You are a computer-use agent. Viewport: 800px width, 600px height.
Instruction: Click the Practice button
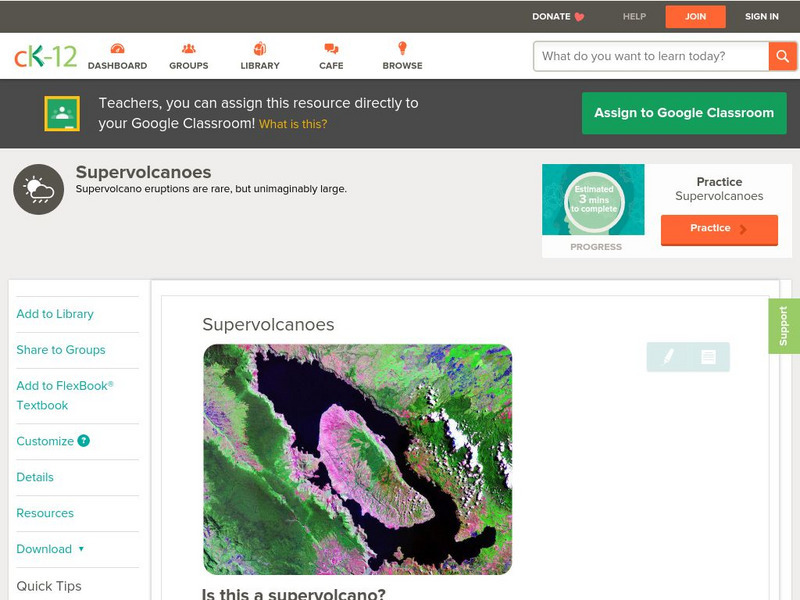[x=718, y=229]
